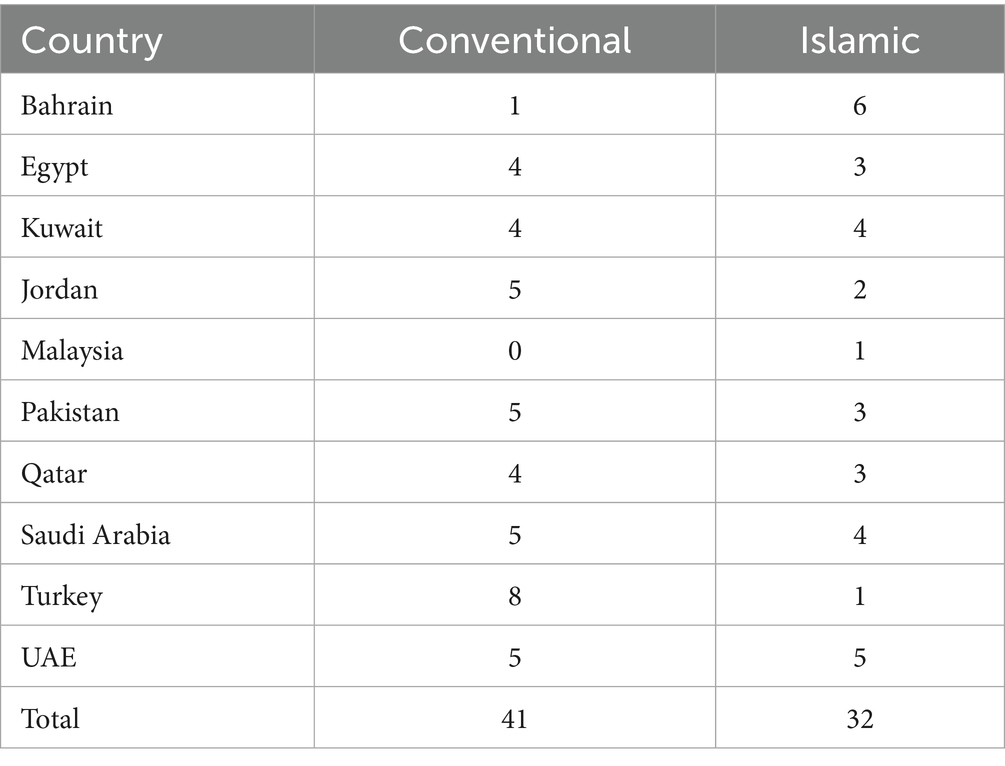Select the Pakistan row label
This screenshot has width=1005, height=766.
70,412
